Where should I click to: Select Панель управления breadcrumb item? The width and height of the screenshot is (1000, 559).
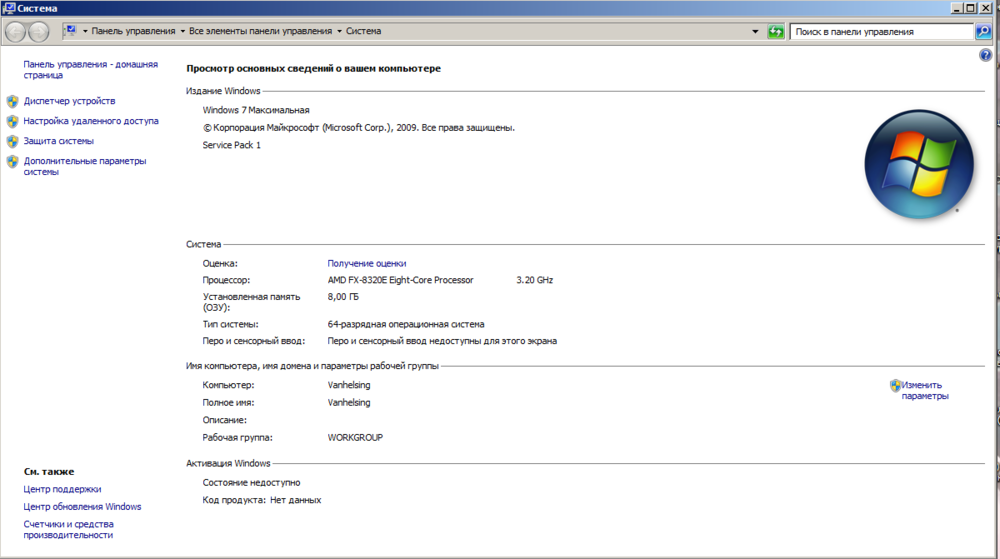click(134, 32)
